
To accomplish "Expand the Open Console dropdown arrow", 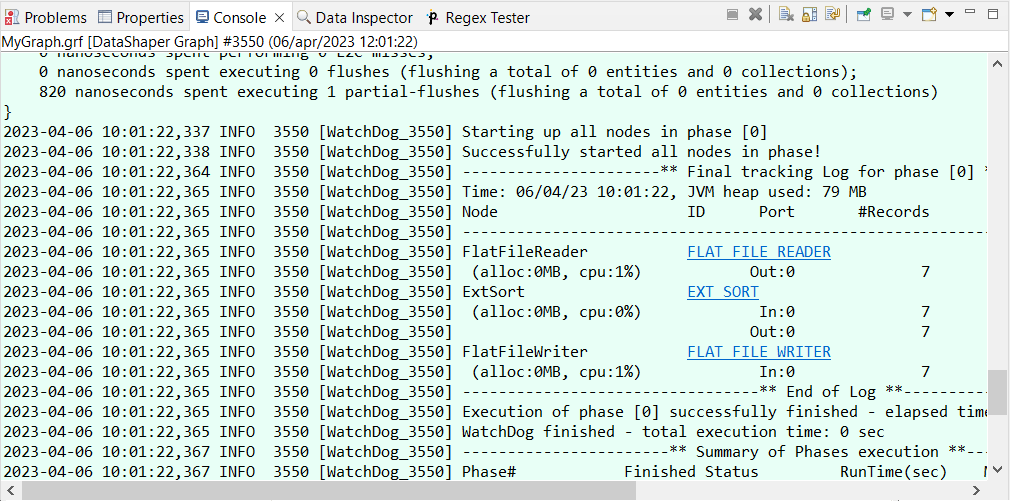I will 949,15.
